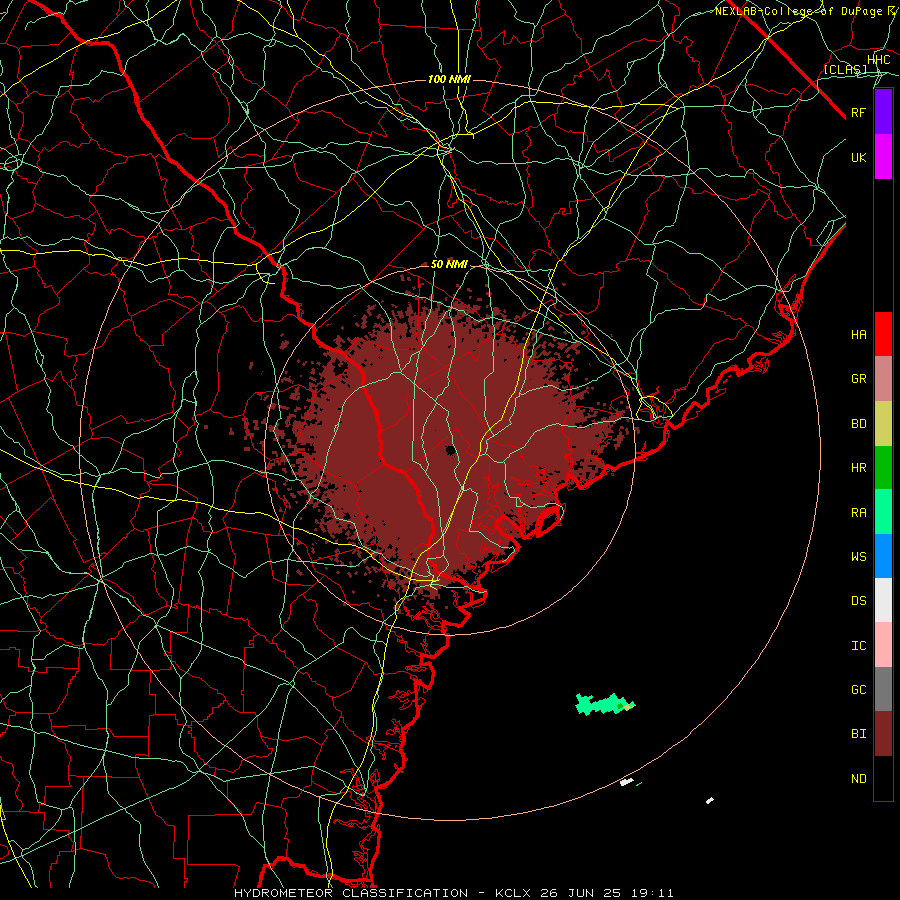This screenshot has width=900, height=900.
Task: Select the GC gray legend swatch
Action: [883, 689]
